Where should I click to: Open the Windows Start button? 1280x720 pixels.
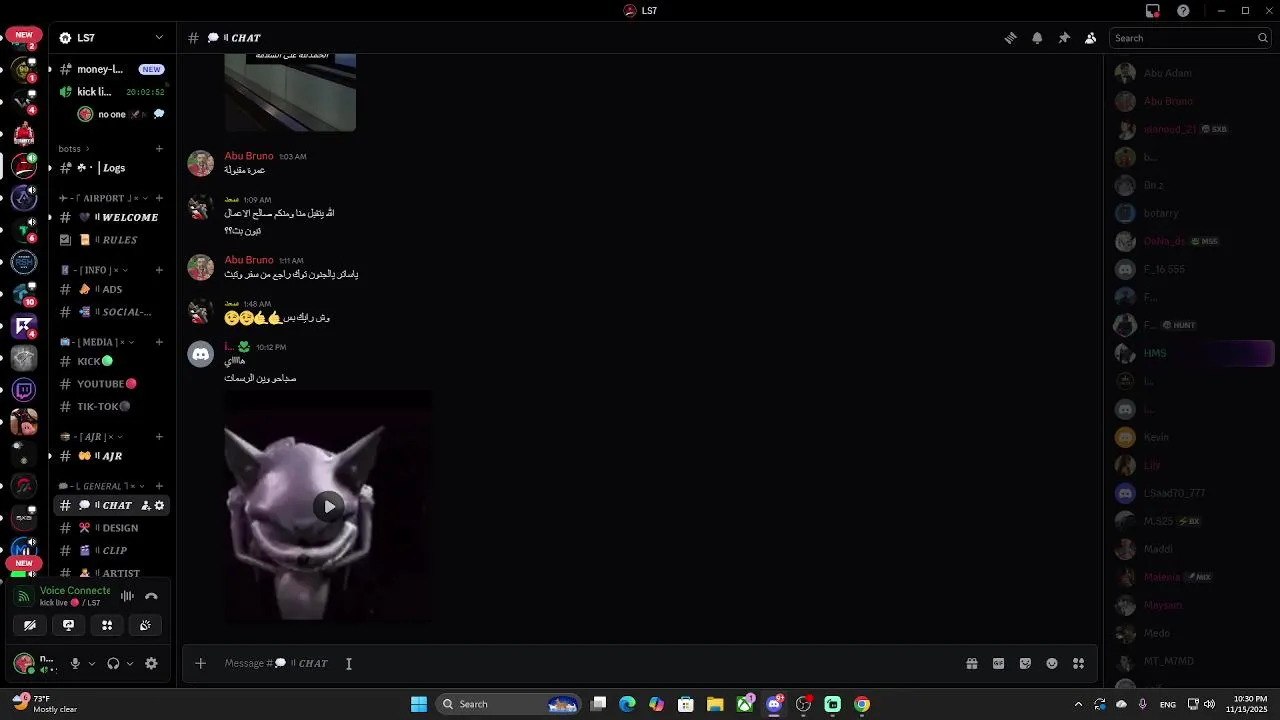click(x=419, y=704)
